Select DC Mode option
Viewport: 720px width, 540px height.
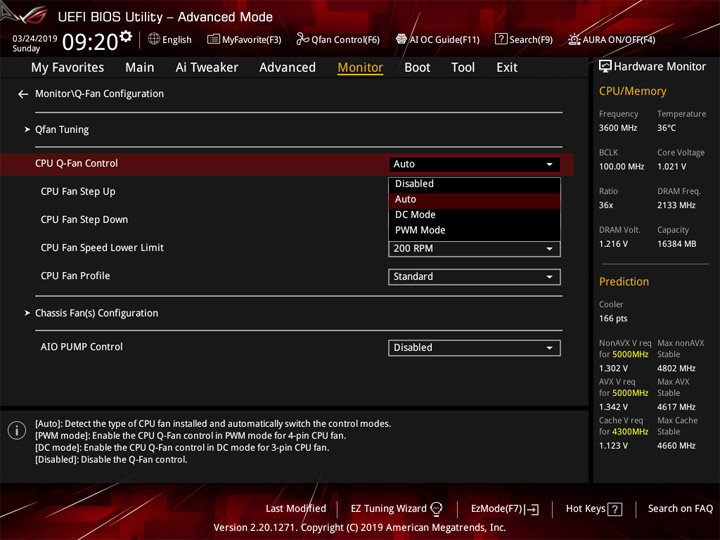(x=474, y=214)
